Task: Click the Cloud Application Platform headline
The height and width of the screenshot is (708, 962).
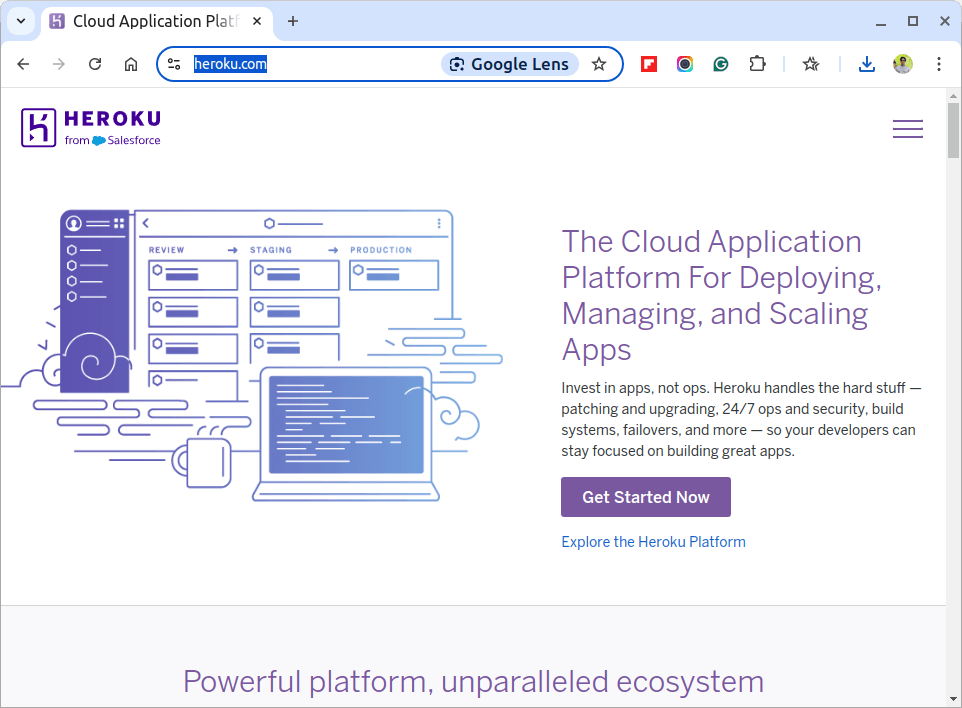Action: [x=722, y=296]
